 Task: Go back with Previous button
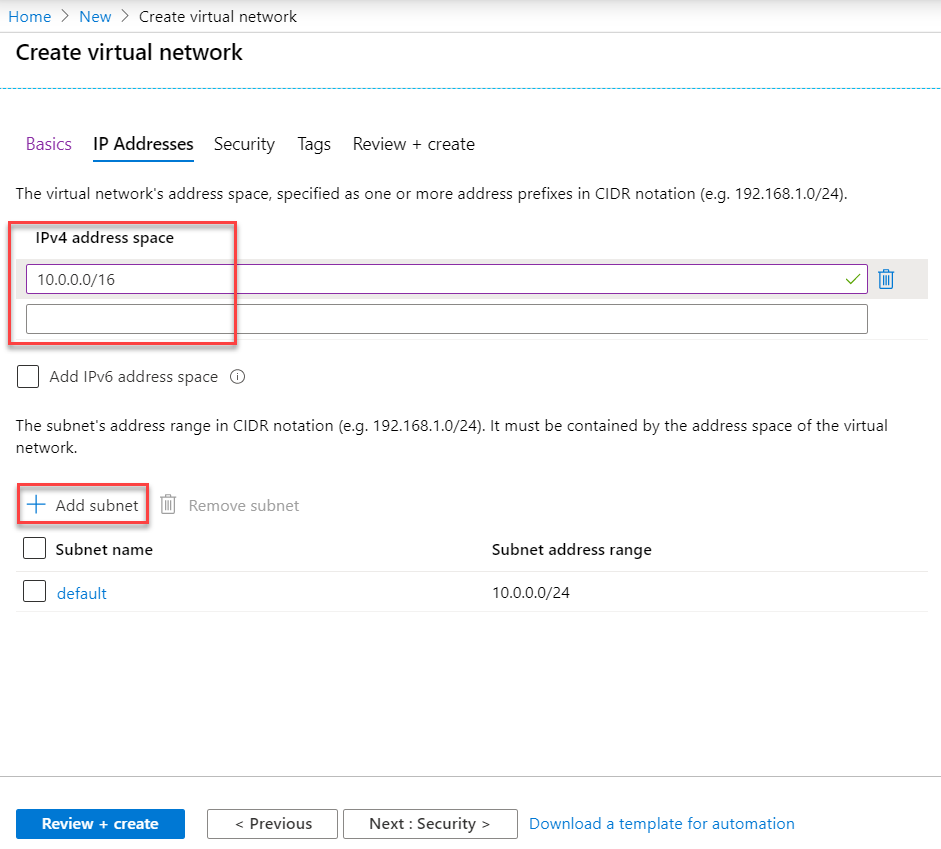point(272,824)
